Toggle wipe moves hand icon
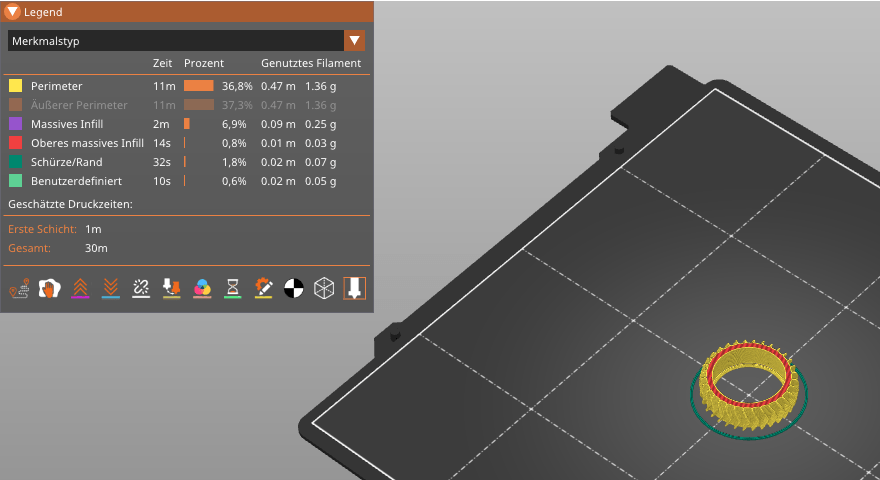 49,288
